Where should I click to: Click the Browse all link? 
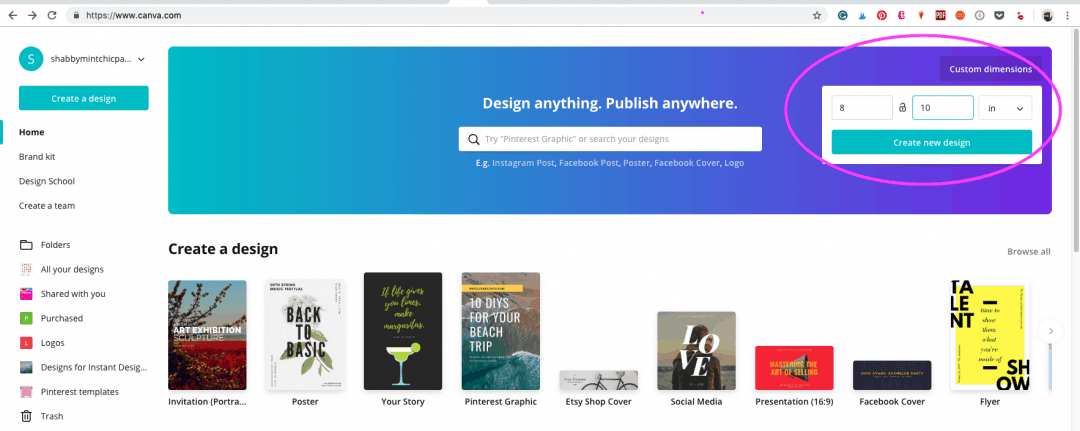pyautogui.click(x=1028, y=251)
